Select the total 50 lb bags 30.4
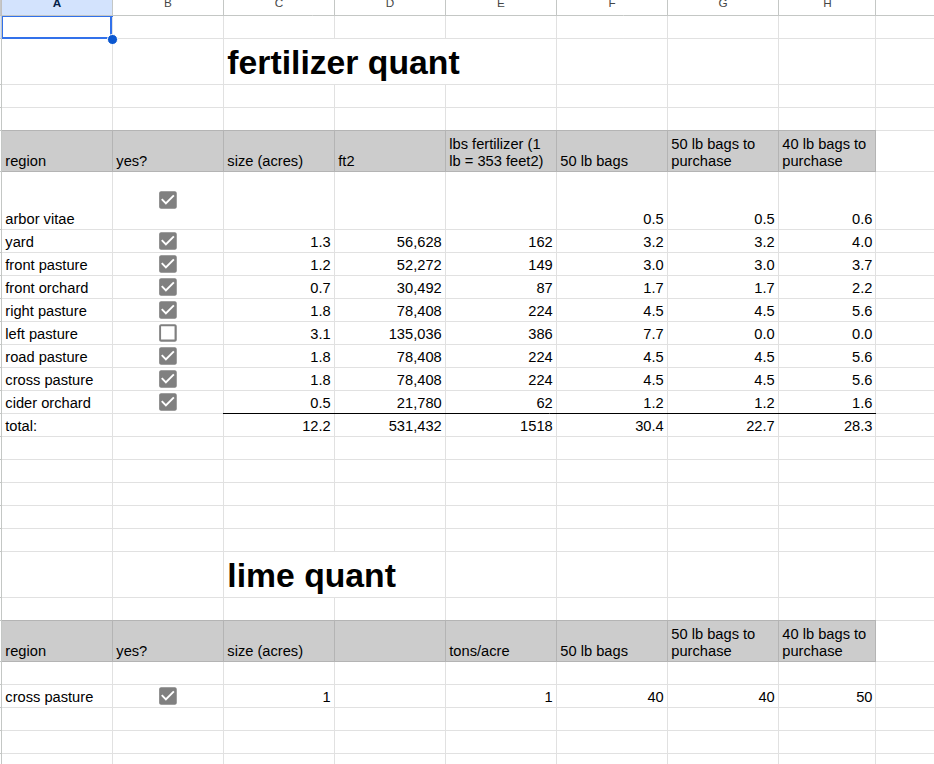Viewport: 934px width, 764px height. (612, 426)
